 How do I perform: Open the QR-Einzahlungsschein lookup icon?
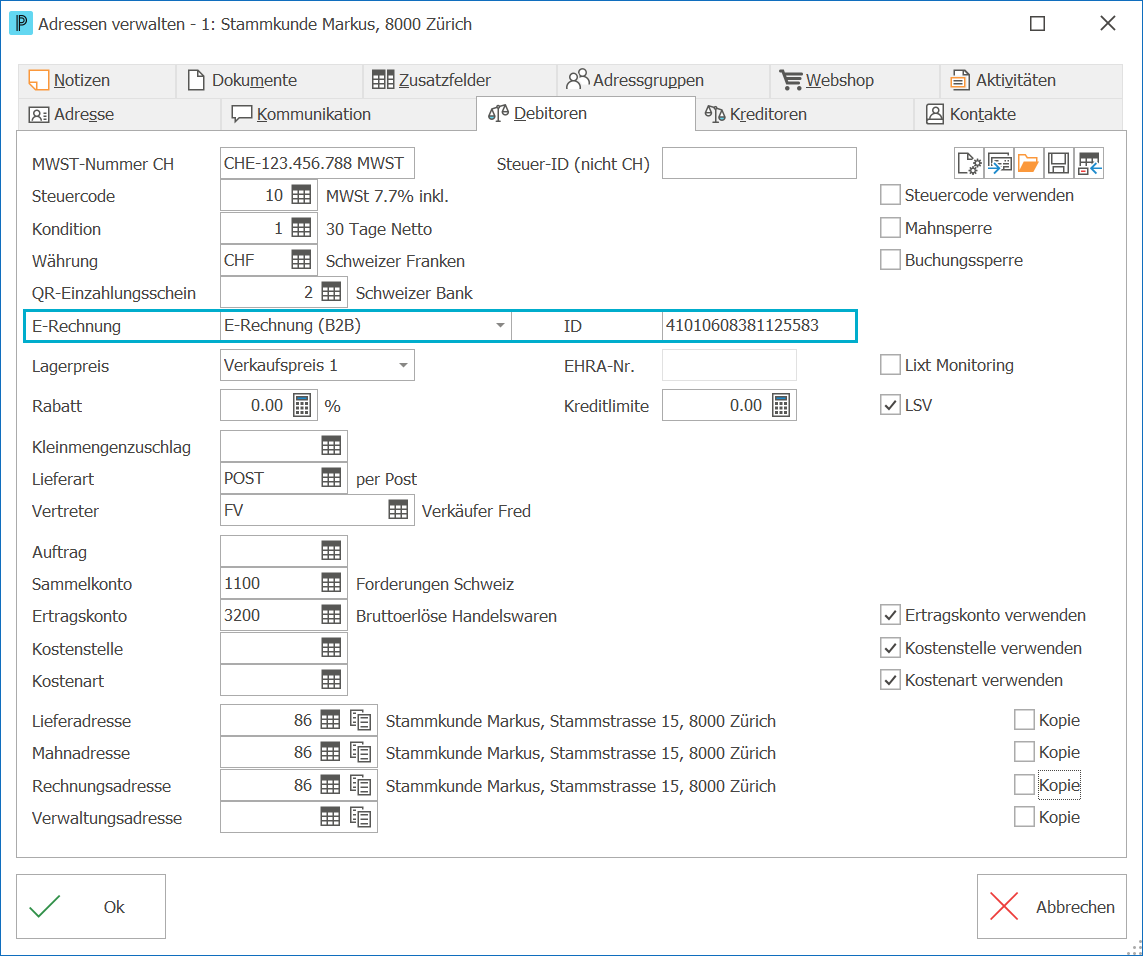pos(331,292)
